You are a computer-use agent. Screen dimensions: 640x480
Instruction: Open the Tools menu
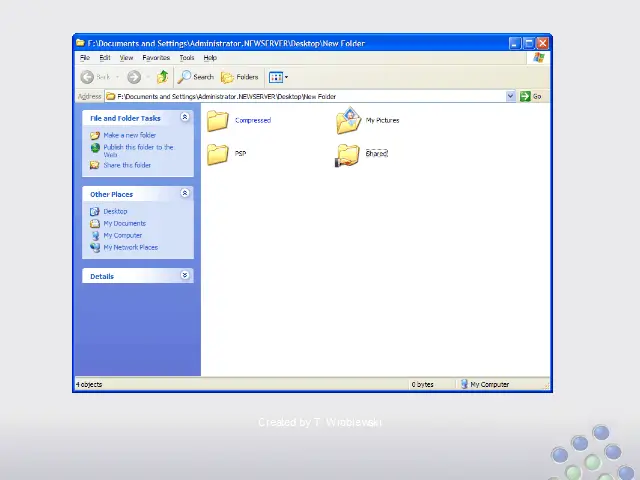pos(187,58)
